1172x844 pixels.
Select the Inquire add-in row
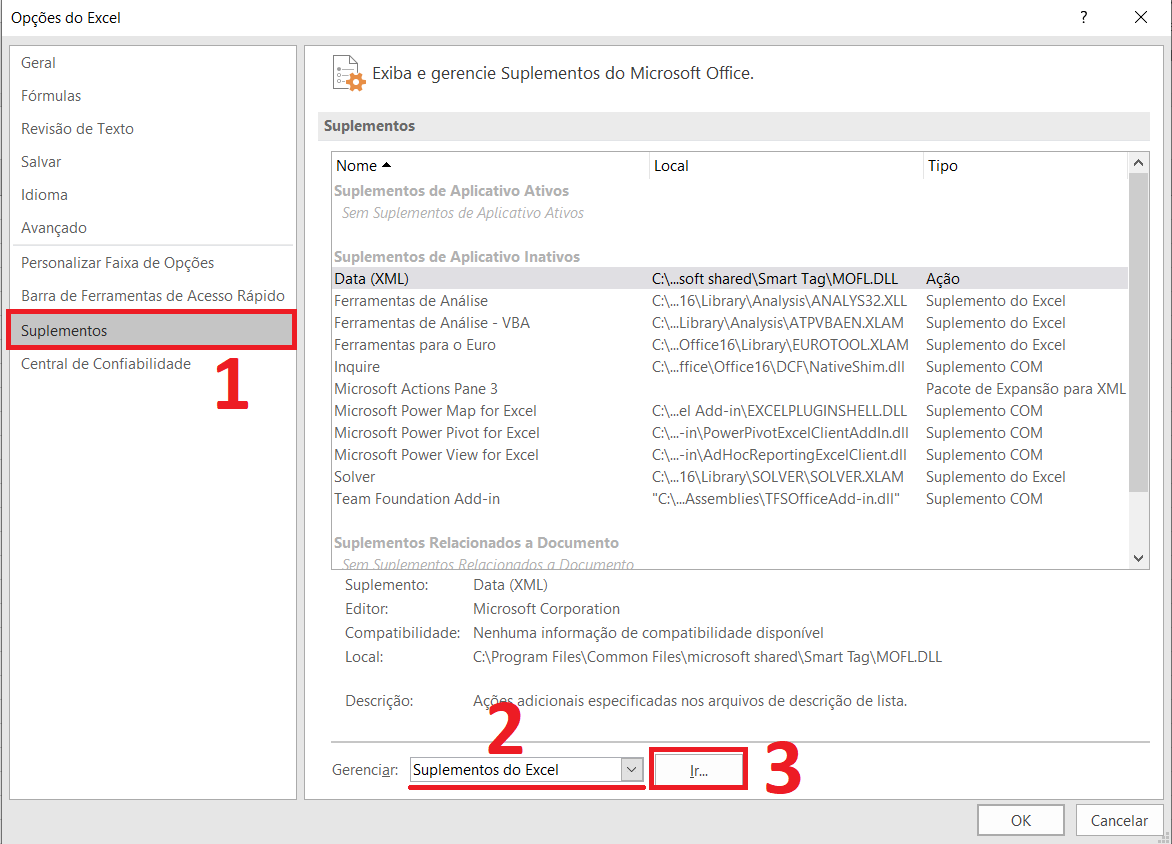pos(357,367)
